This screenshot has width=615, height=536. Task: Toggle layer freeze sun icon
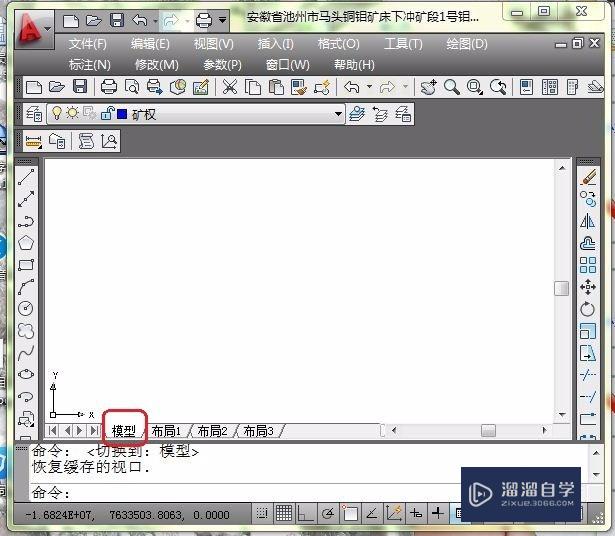coord(72,114)
